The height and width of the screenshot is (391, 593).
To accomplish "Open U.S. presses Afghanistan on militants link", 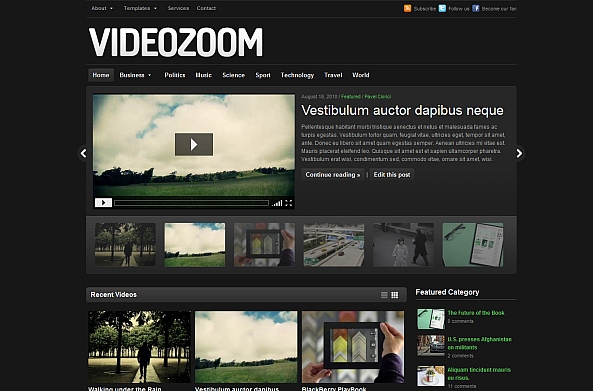I will coord(480,343).
